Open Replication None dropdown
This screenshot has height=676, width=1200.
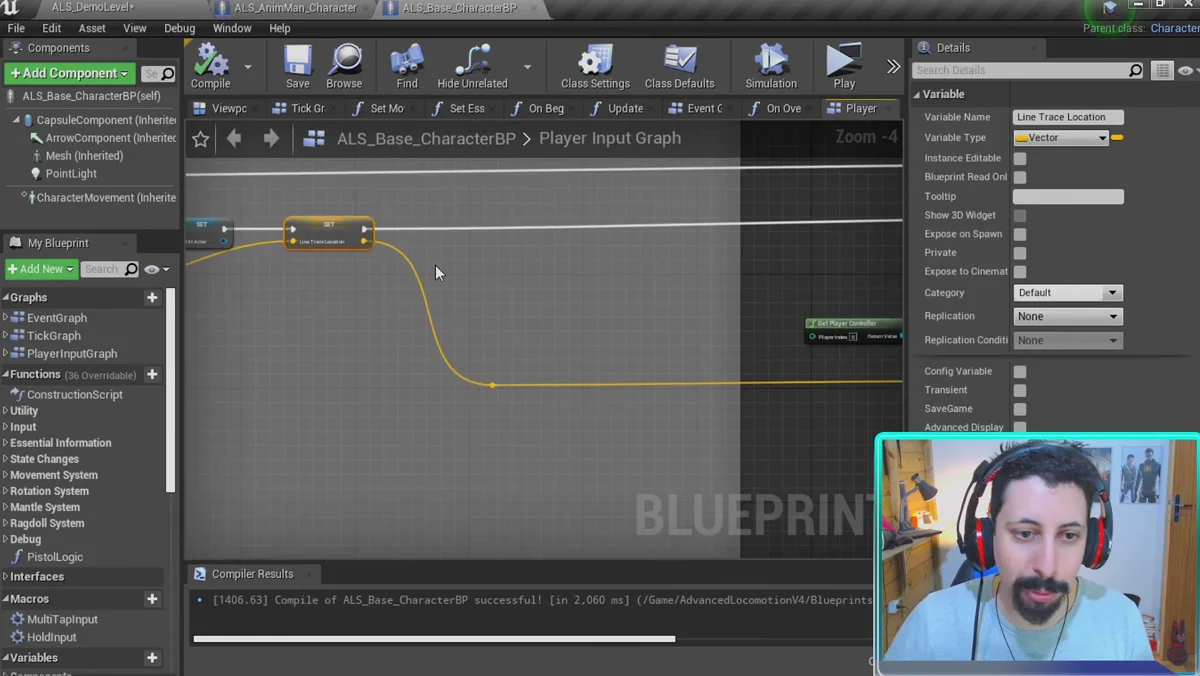coord(1067,316)
